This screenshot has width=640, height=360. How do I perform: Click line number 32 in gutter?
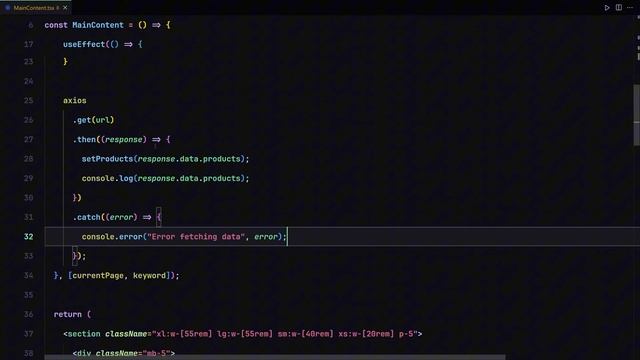tap(29, 237)
